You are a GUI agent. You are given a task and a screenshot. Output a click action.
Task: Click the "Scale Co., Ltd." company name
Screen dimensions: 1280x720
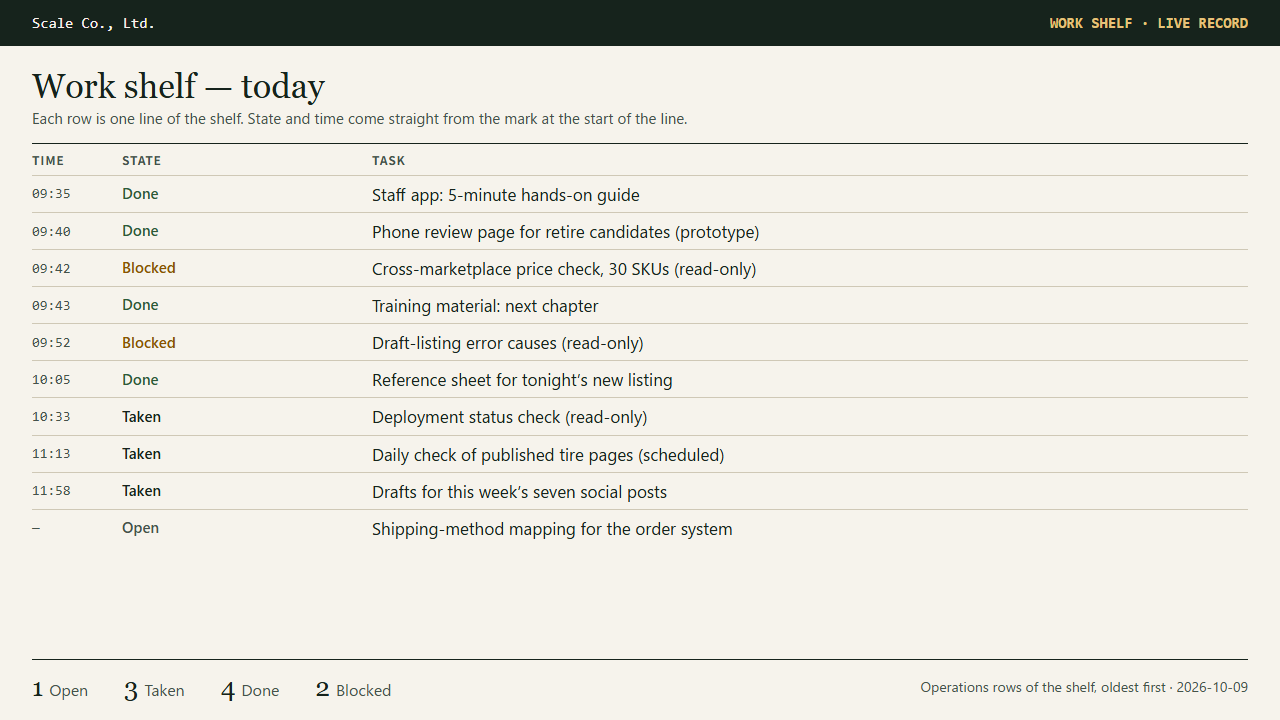93,23
